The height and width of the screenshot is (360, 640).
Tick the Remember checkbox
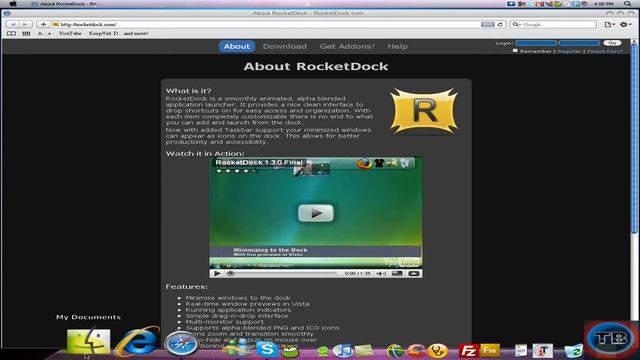[515, 51]
